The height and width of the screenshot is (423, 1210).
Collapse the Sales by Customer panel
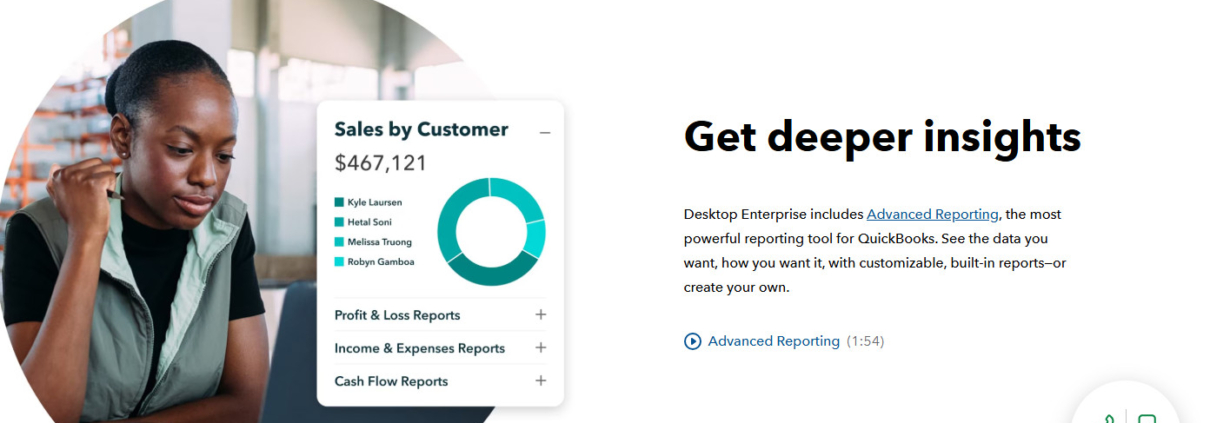point(544,132)
